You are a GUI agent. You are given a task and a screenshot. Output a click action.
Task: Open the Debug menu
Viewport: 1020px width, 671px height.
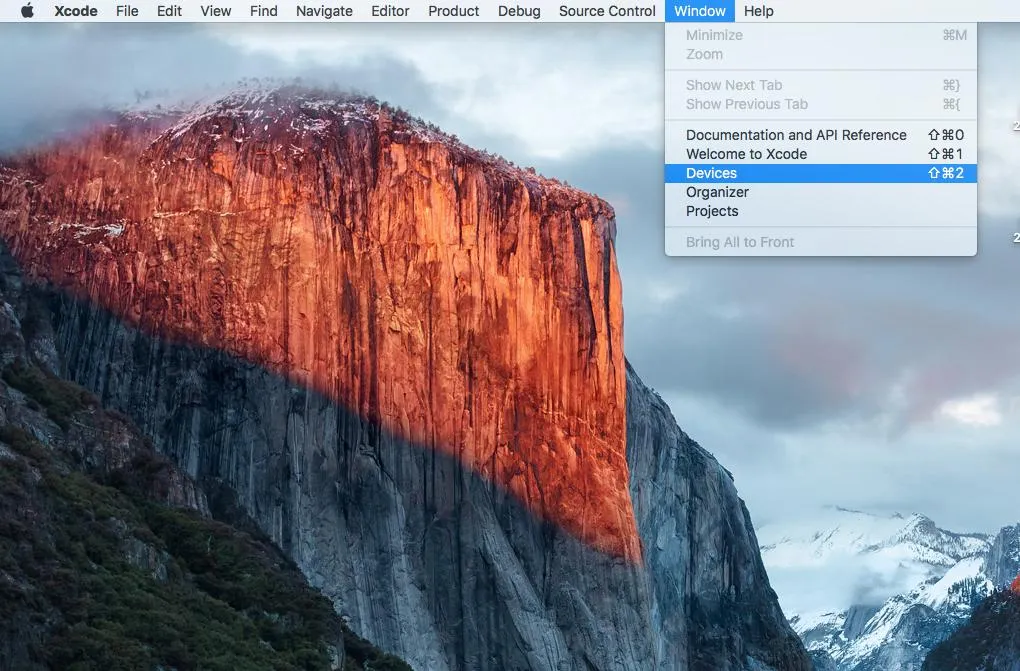[x=519, y=11]
